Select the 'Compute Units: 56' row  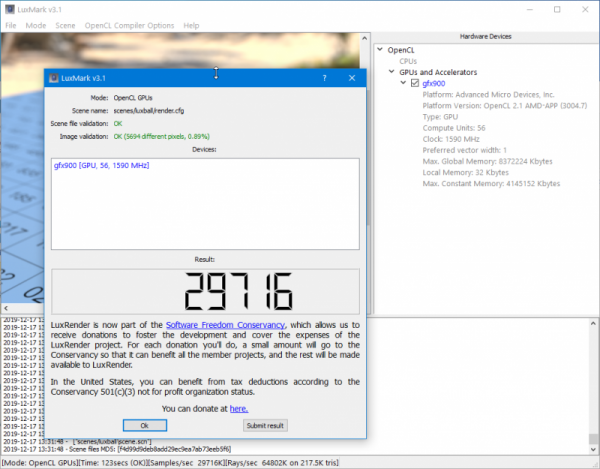(454, 128)
